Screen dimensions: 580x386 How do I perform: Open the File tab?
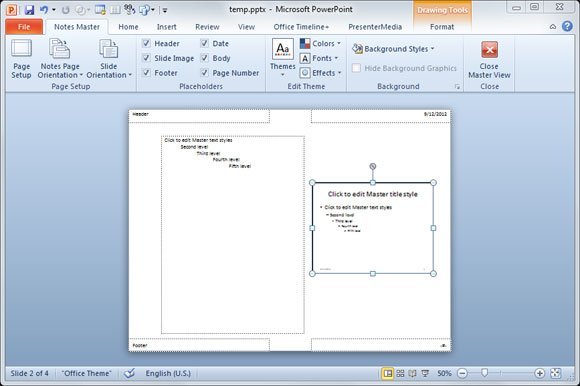(24, 27)
